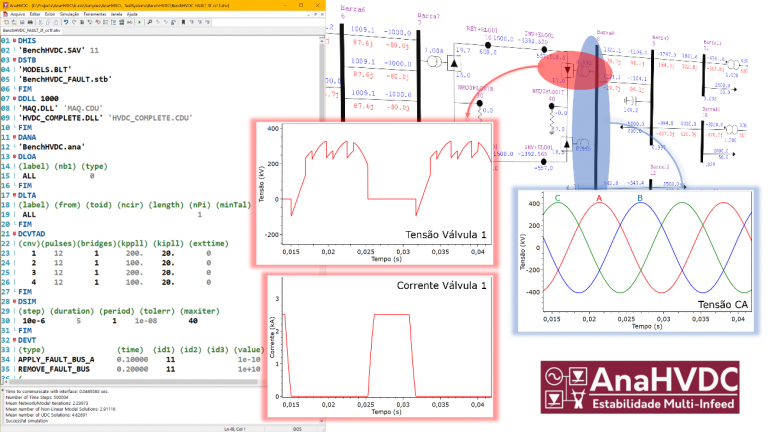The width and height of the screenshot is (768, 432).
Task: Collapse the DHIS block on line 01
Action: 15,41
